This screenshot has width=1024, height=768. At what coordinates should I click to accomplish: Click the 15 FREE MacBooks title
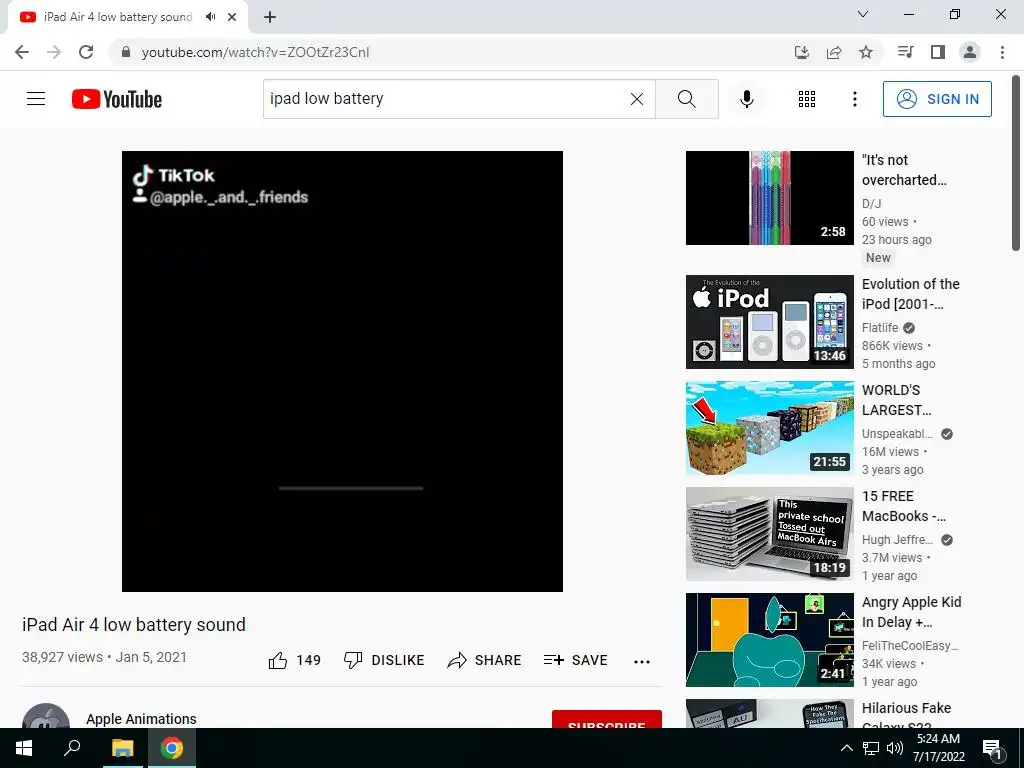click(x=904, y=506)
